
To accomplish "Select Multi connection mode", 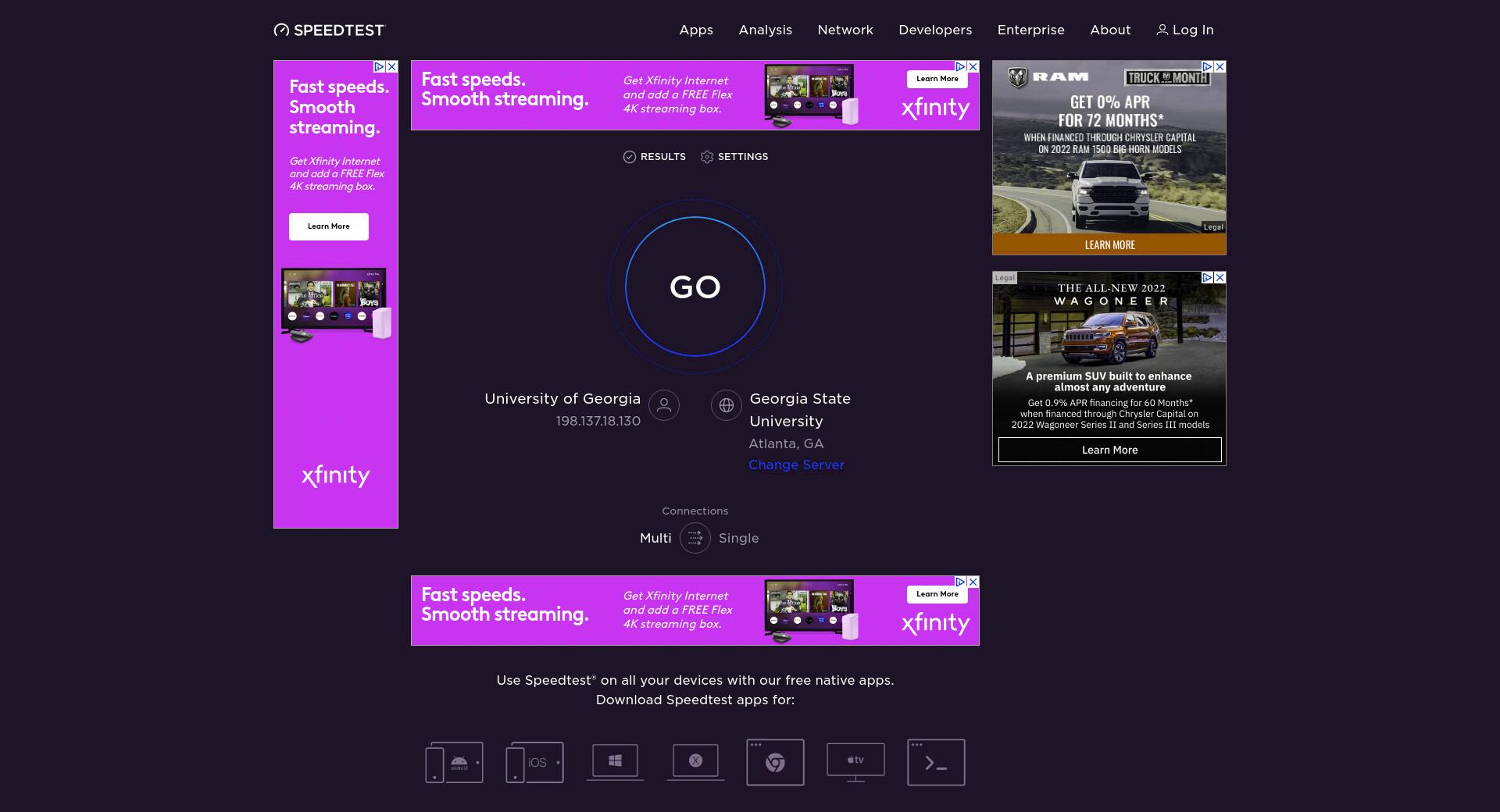I will [655, 538].
